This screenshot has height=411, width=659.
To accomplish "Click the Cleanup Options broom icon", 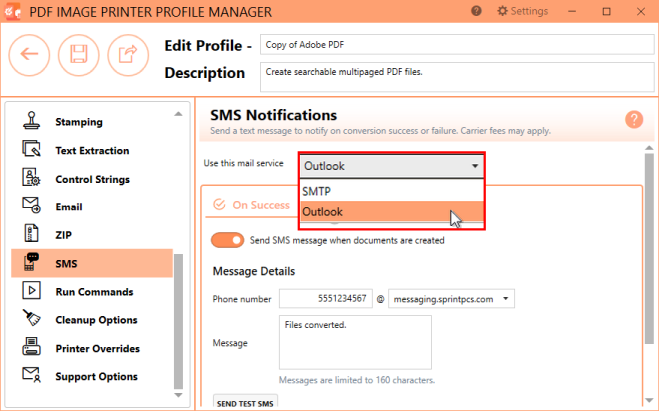I will (x=32, y=318).
